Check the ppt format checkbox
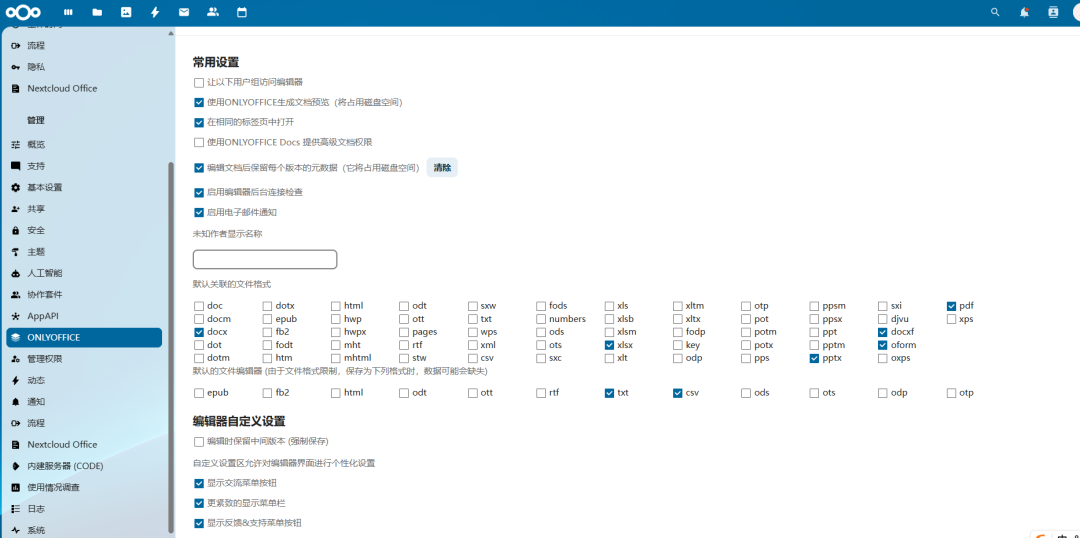The width and height of the screenshot is (1080, 538). coord(815,332)
